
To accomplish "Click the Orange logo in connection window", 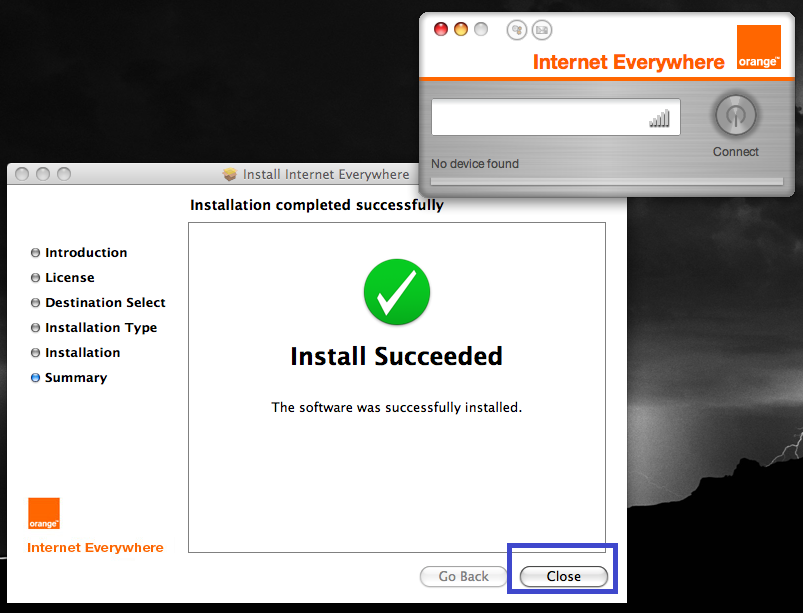I will 759,47.
